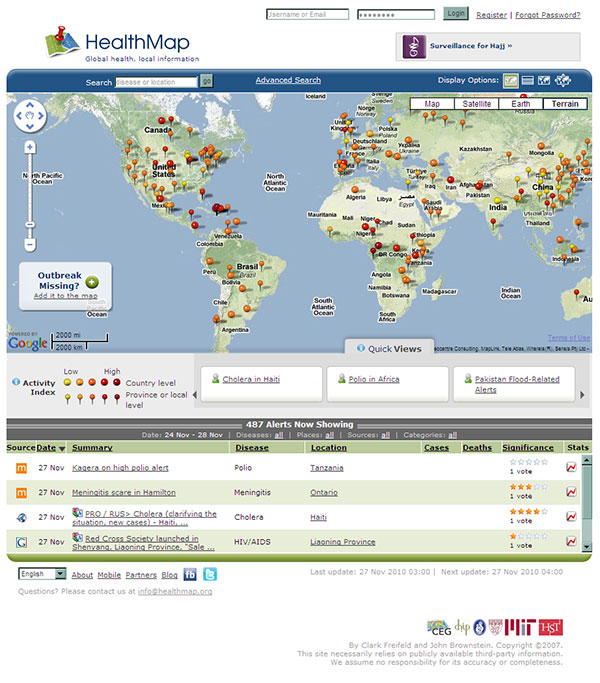Open the Quick Views tab
This screenshot has width=600, height=683.
(390, 348)
